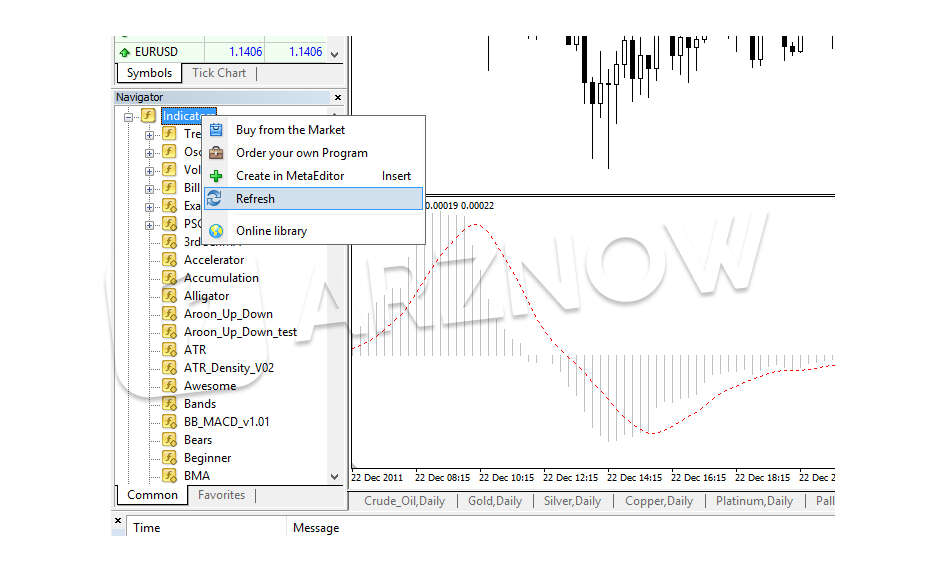This screenshot has width=944, height=572.
Task: Switch to the Favorites tab in Navigator
Action: click(x=221, y=495)
